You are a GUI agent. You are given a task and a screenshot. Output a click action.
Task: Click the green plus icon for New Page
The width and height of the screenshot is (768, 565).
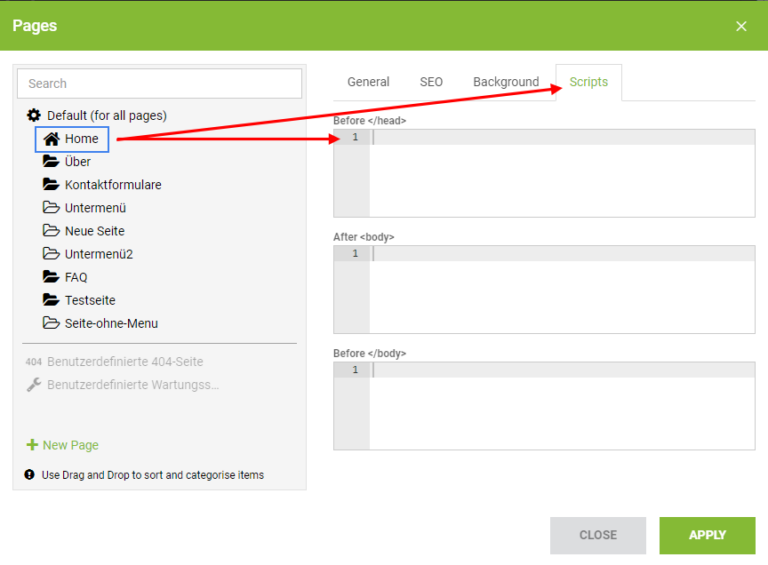[x=32, y=445]
